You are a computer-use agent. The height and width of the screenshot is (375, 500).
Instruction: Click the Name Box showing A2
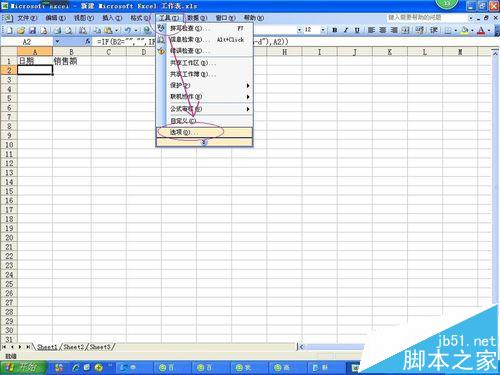(x=27, y=42)
